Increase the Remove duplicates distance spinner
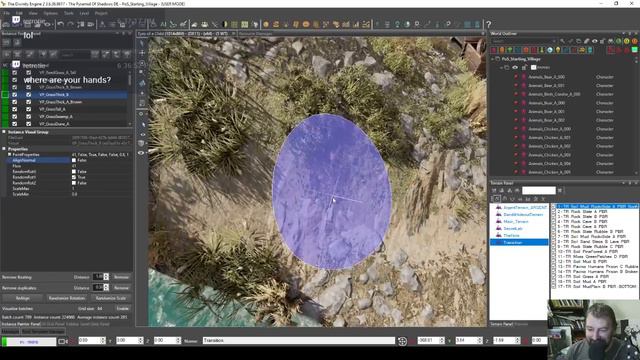Image resolution: width=640 pixels, height=360 pixels. point(107,286)
